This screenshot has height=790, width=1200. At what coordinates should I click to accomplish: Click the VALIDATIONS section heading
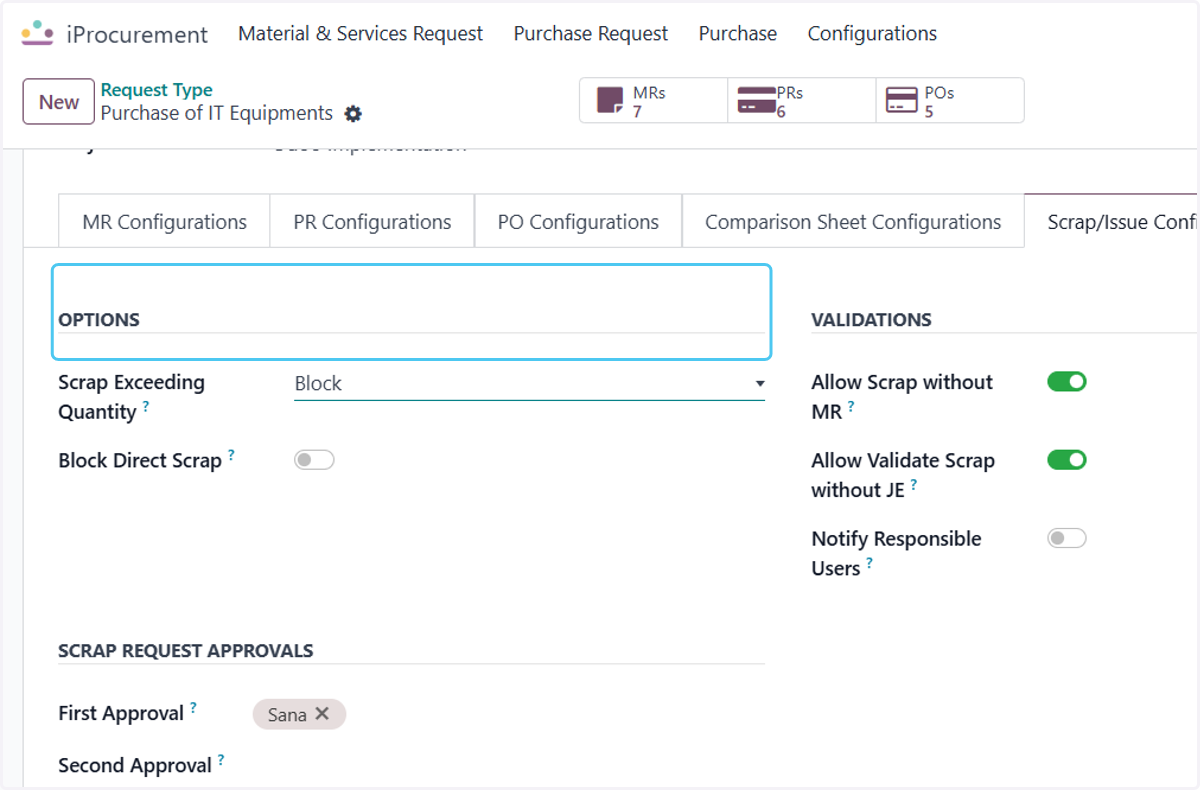pos(871,320)
